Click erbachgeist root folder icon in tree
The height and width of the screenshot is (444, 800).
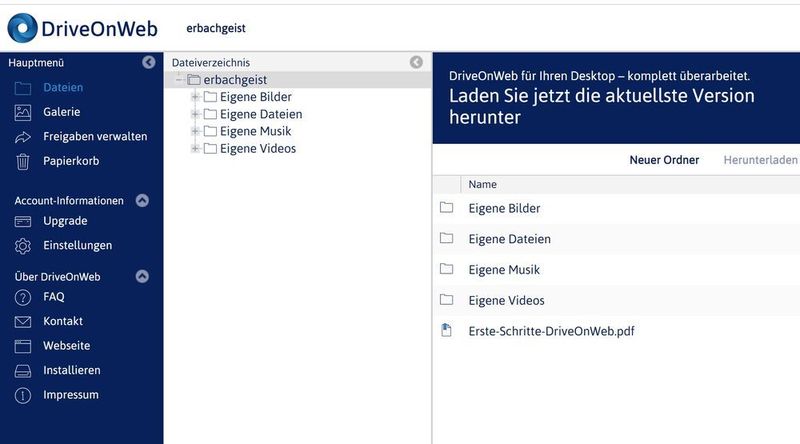(193, 80)
